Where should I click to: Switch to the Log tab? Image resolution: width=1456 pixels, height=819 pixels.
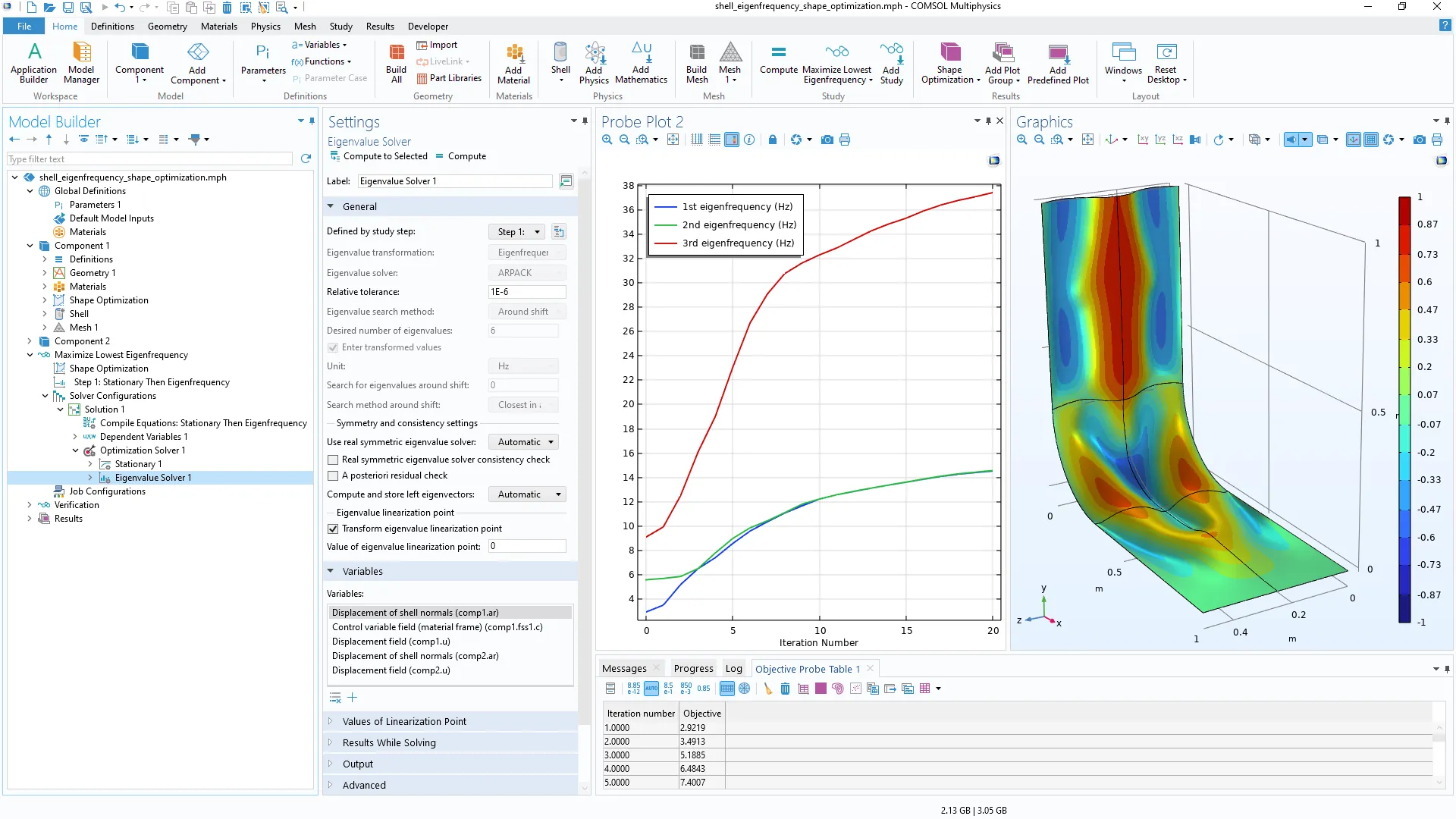733,669
